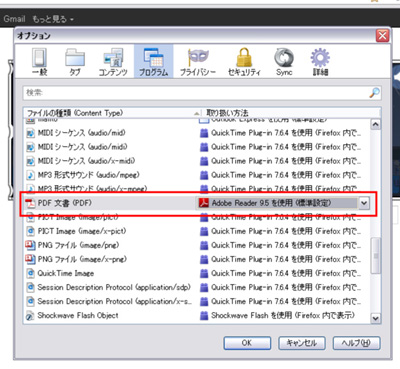Open the 詳細 (Advanced) pane
400x369 pixels.
320,62
